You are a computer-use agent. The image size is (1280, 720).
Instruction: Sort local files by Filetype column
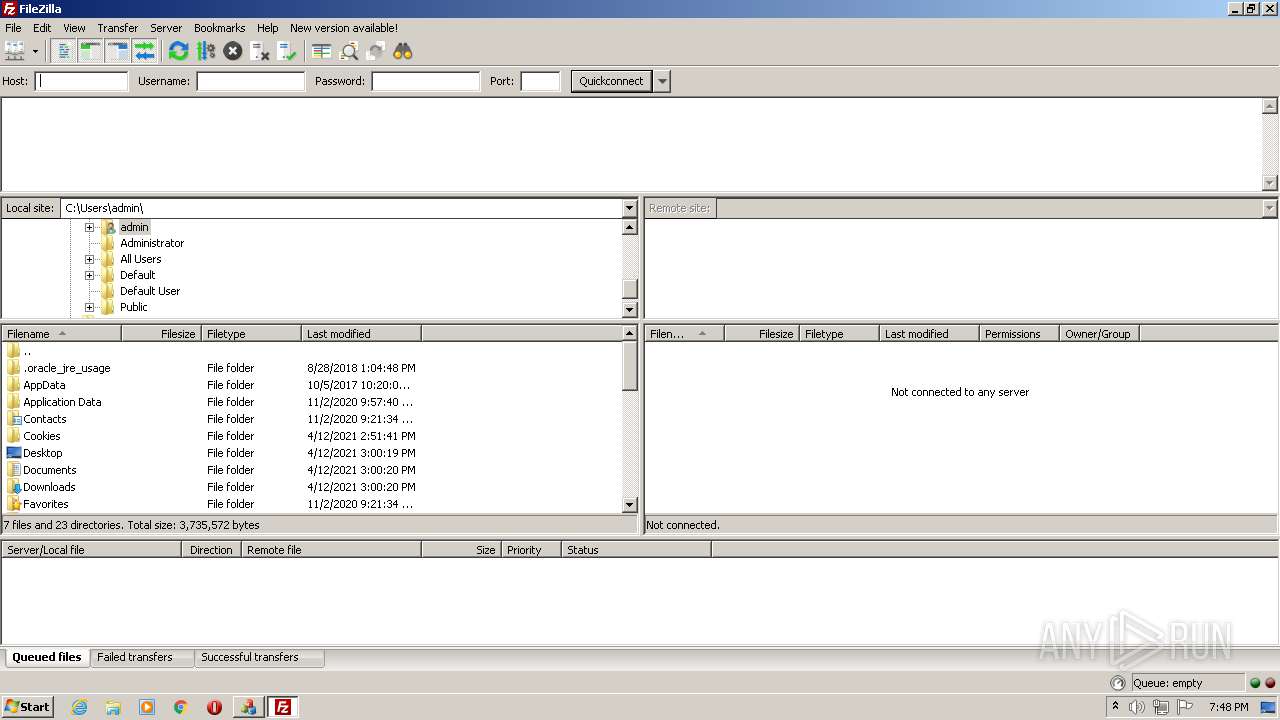coord(252,334)
